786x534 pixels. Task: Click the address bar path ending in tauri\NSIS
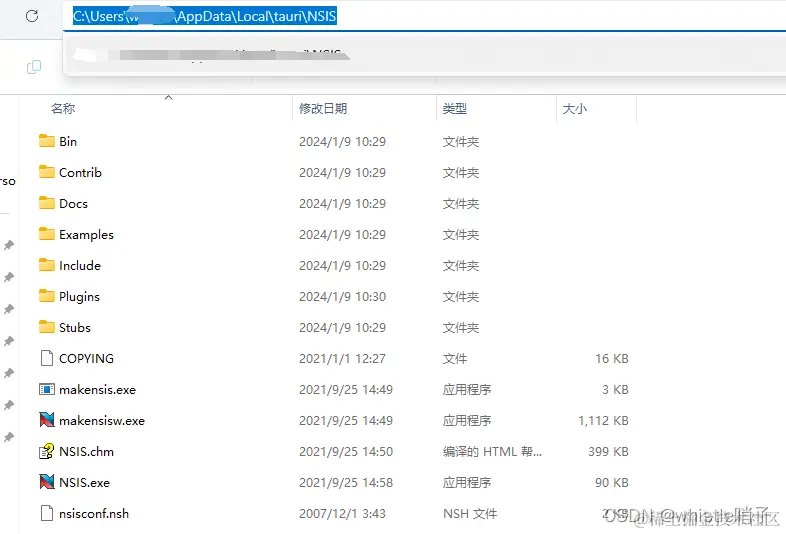(205, 16)
